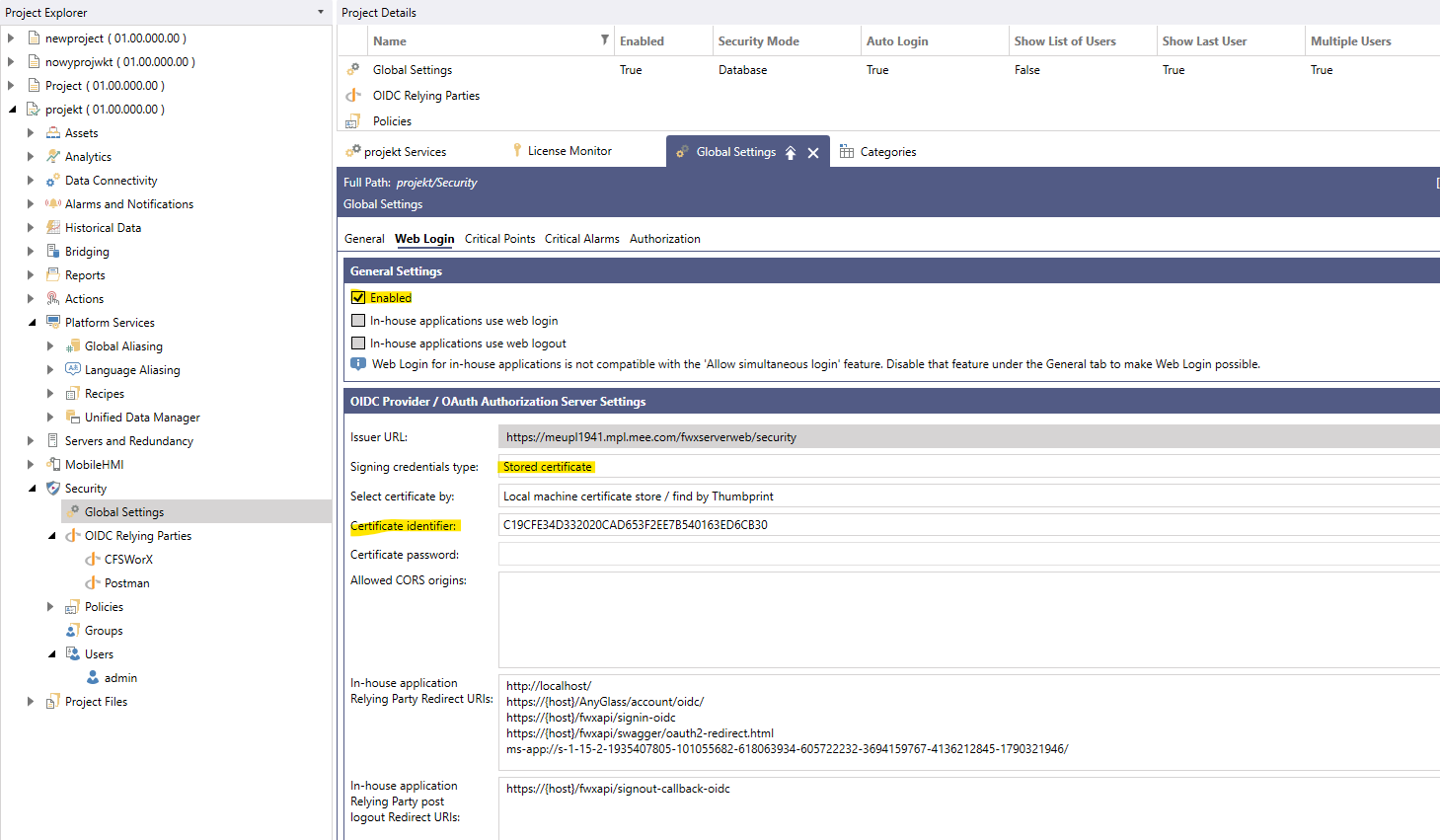Click the admin user icon

(93, 678)
